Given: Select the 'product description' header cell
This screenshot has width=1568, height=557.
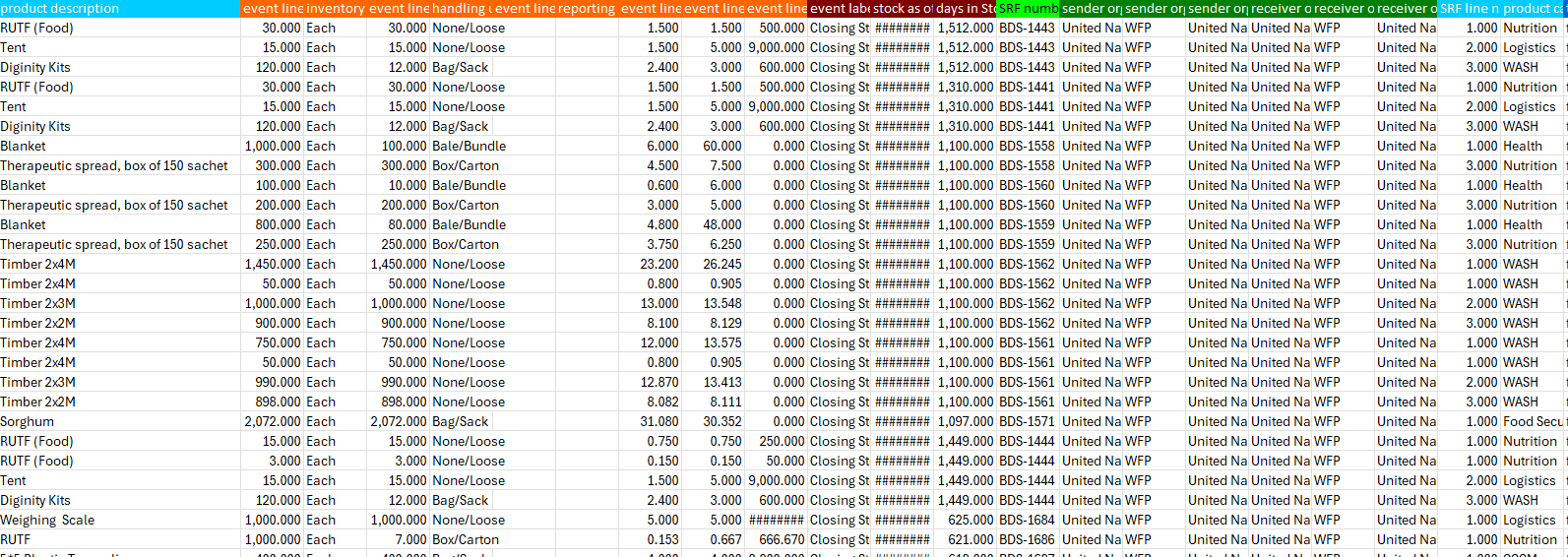Looking at the screenshot, I should click(120, 8).
